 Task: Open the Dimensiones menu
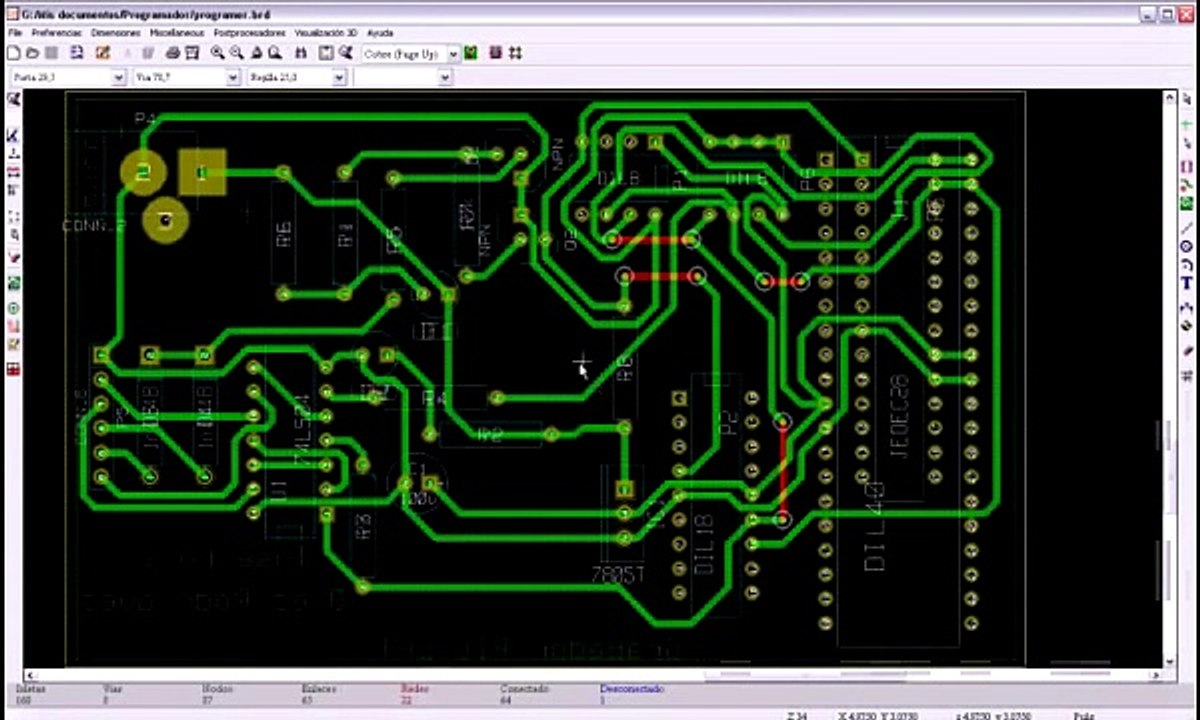pyautogui.click(x=116, y=33)
